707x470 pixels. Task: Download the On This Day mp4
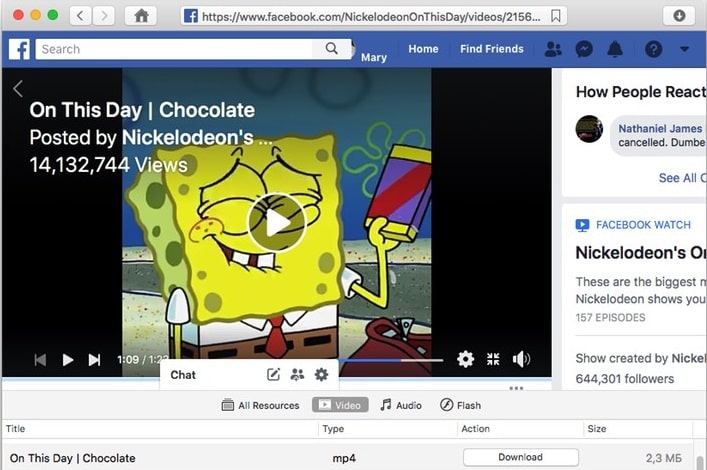tap(521, 457)
